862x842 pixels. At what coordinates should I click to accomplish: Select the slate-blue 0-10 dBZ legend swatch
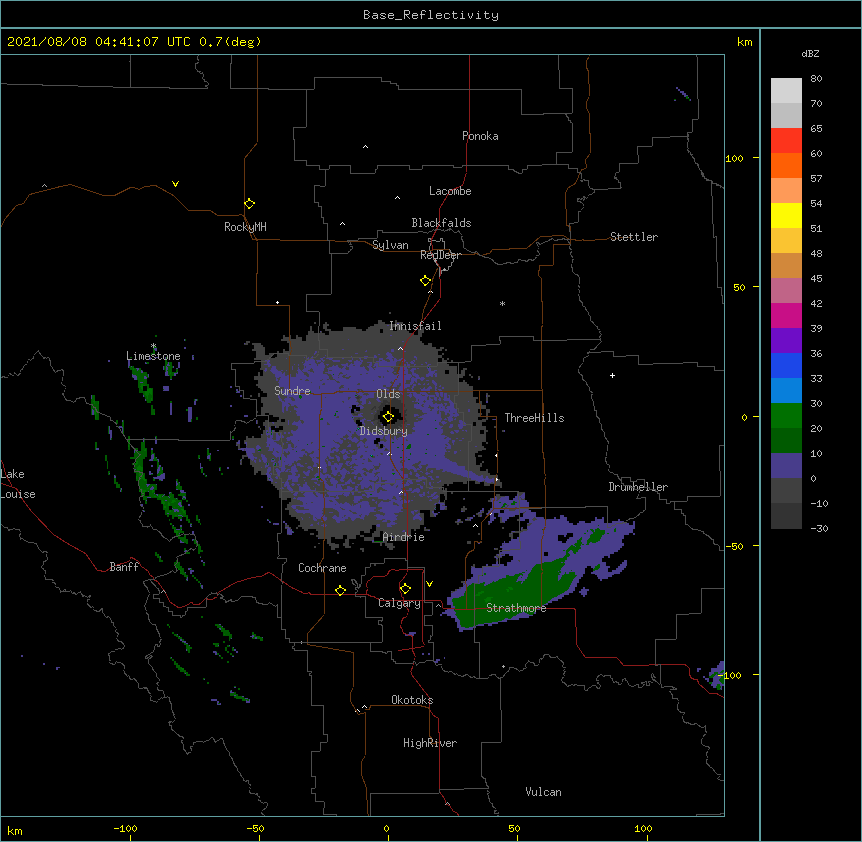(x=786, y=466)
